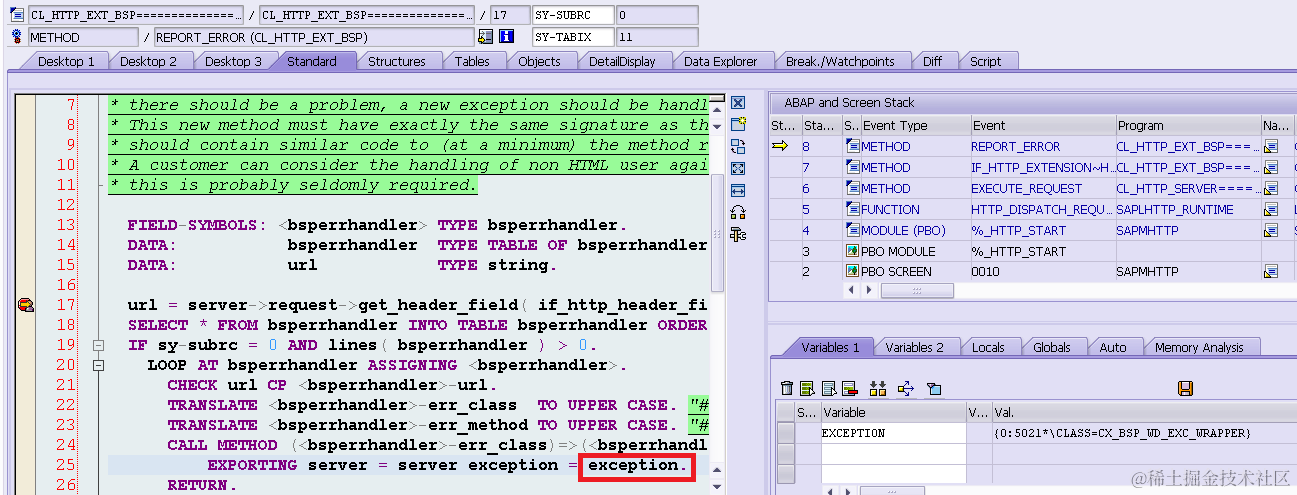Collapse the IF block at line 19
The image size is (1297, 495).
(98, 345)
